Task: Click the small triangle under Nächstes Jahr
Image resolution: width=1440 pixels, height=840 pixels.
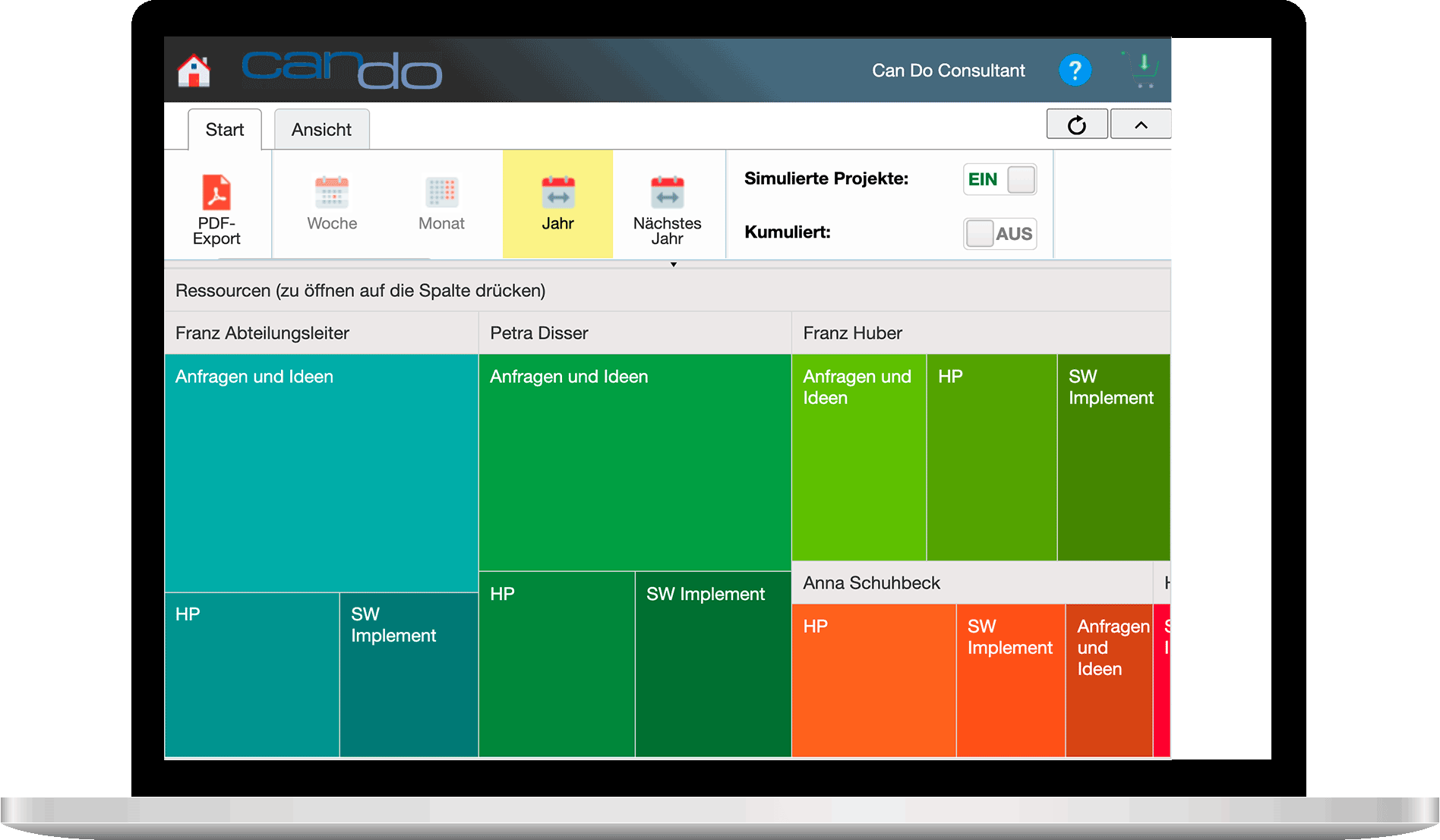Action: click(x=674, y=264)
